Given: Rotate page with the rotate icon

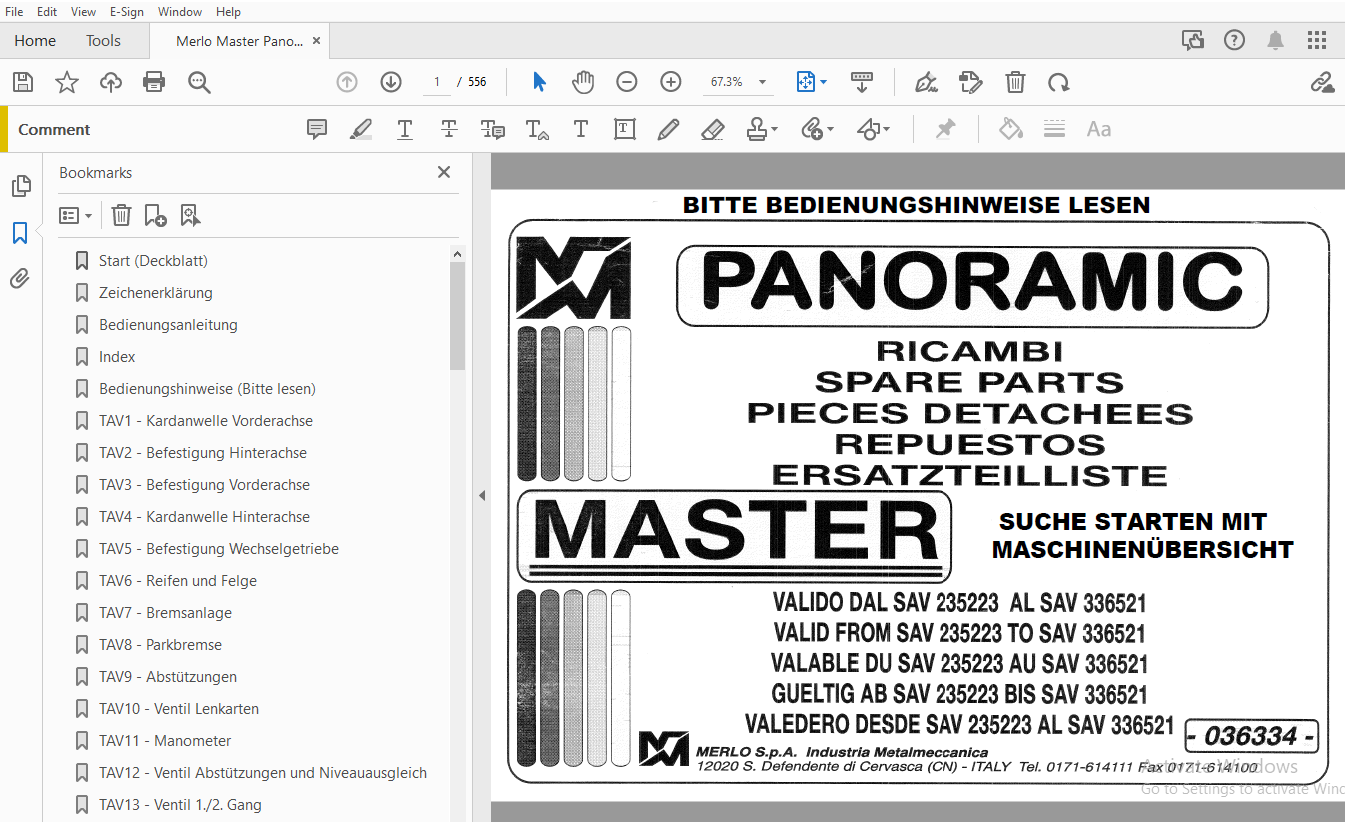Looking at the screenshot, I should pos(1058,82).
